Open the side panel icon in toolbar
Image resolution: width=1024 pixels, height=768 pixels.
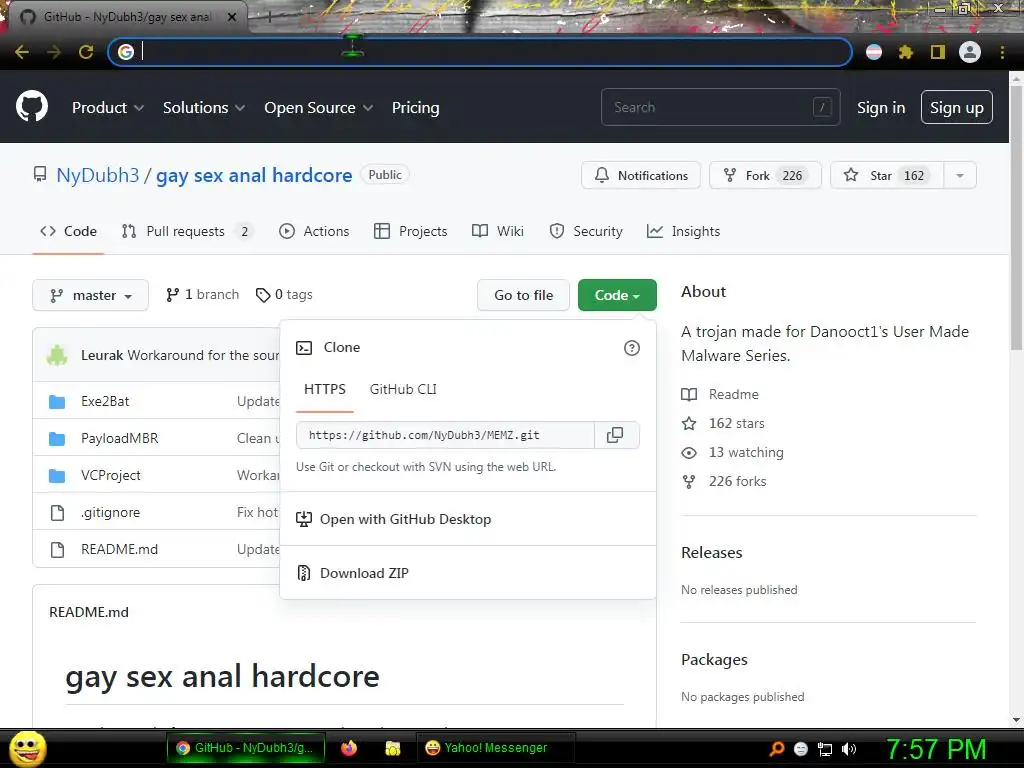pos(938,52)
